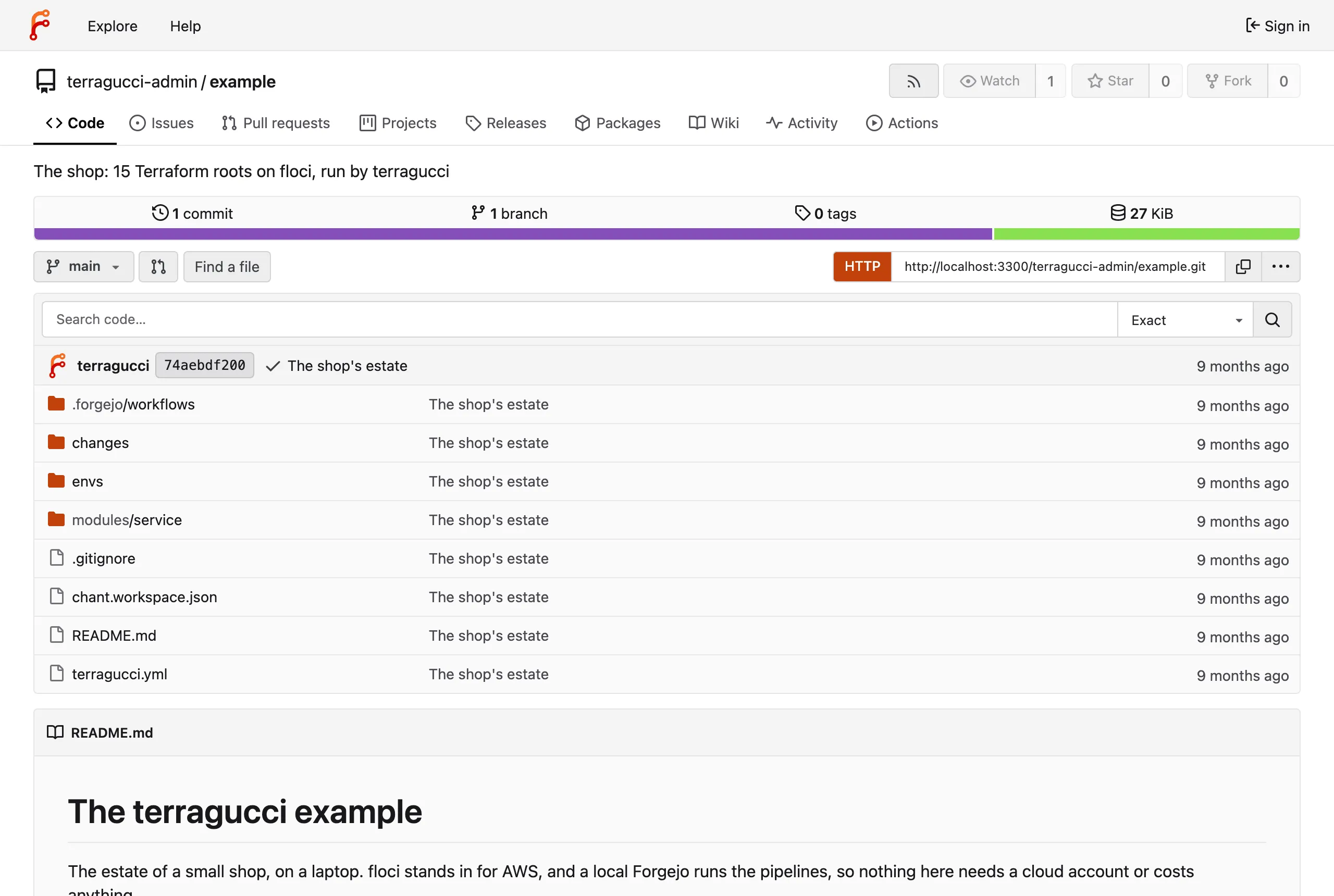Click the repository icon beside terragucci-admin
The width and height of the screenshot is (1334, 896).
[46, 81]
